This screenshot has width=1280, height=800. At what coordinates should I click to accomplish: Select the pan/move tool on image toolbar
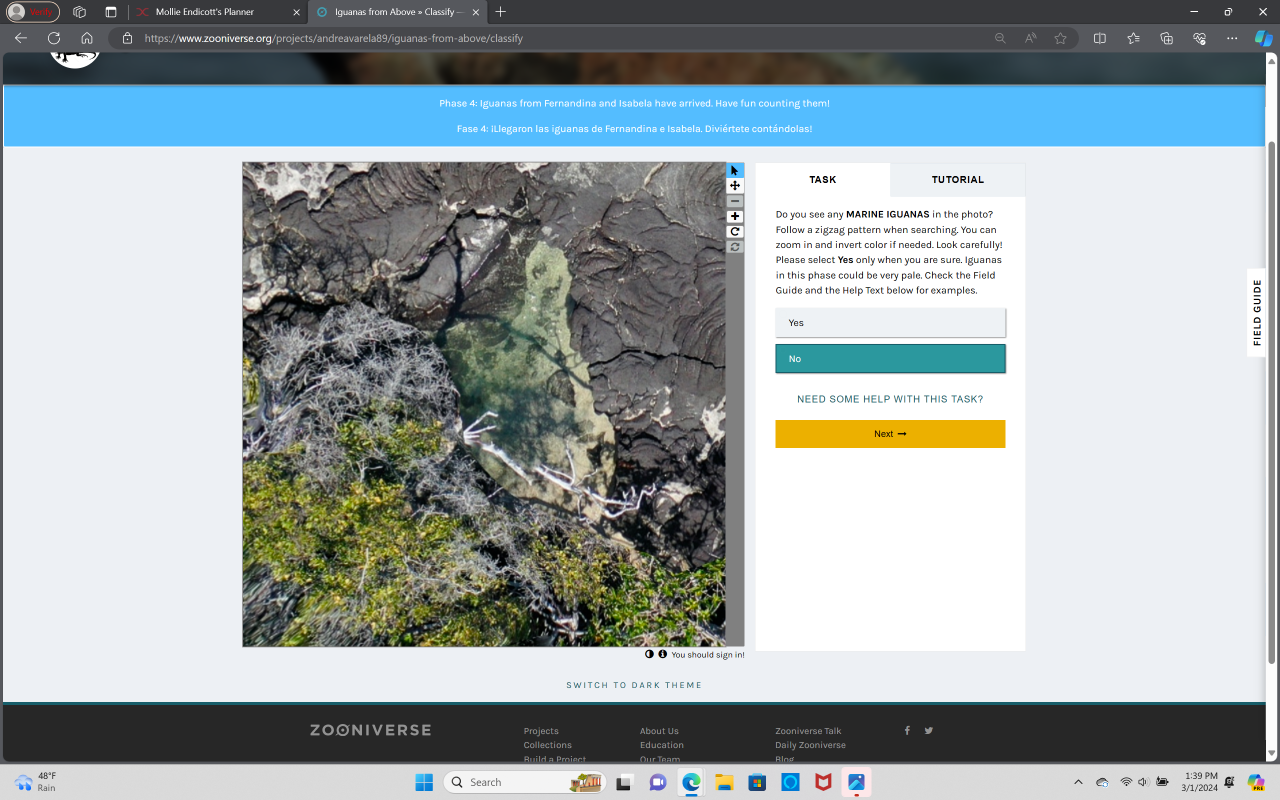[735, 186]
